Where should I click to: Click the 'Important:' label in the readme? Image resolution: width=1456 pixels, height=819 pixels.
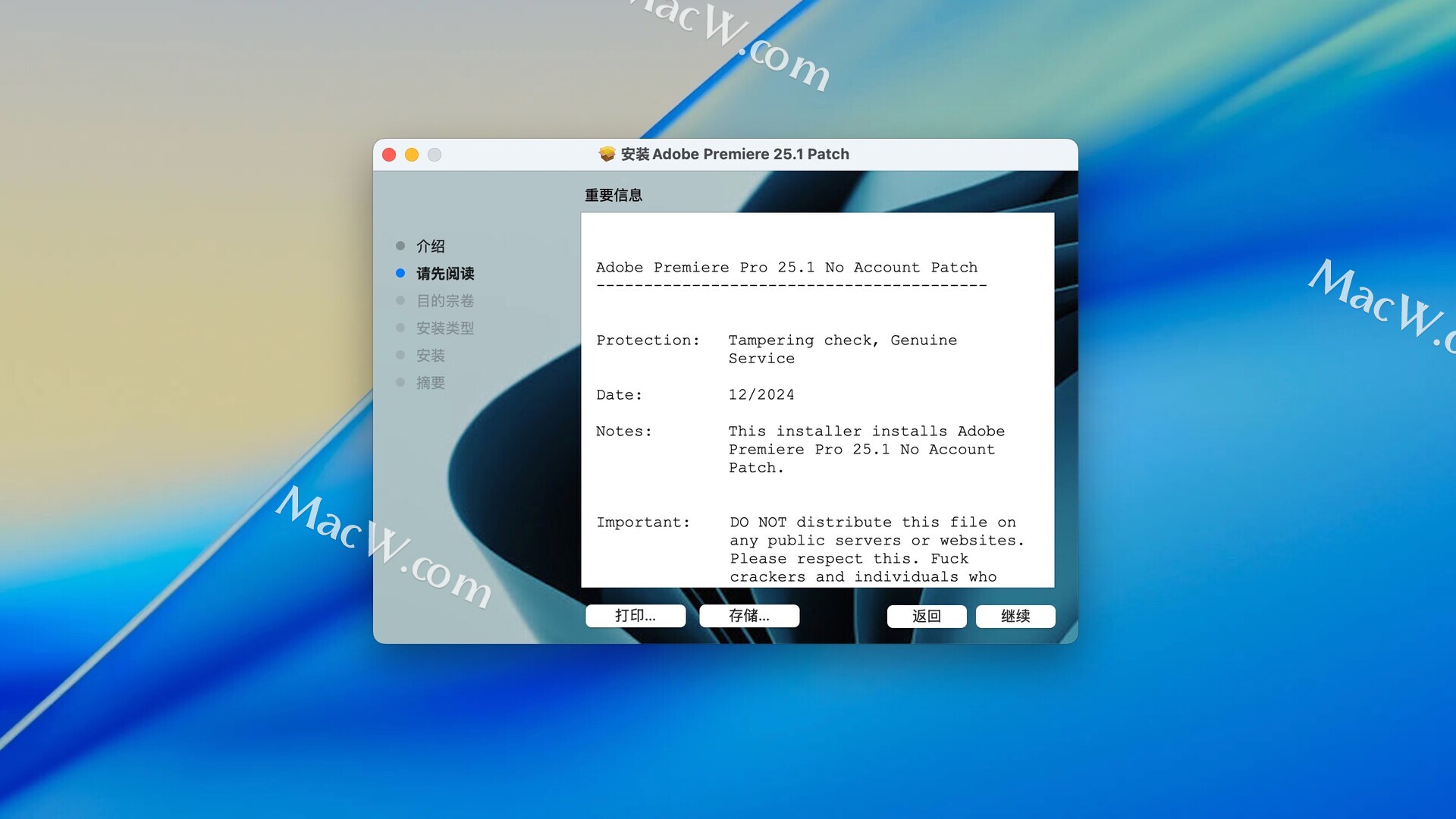pyautogui.click(x=643, y=522)
